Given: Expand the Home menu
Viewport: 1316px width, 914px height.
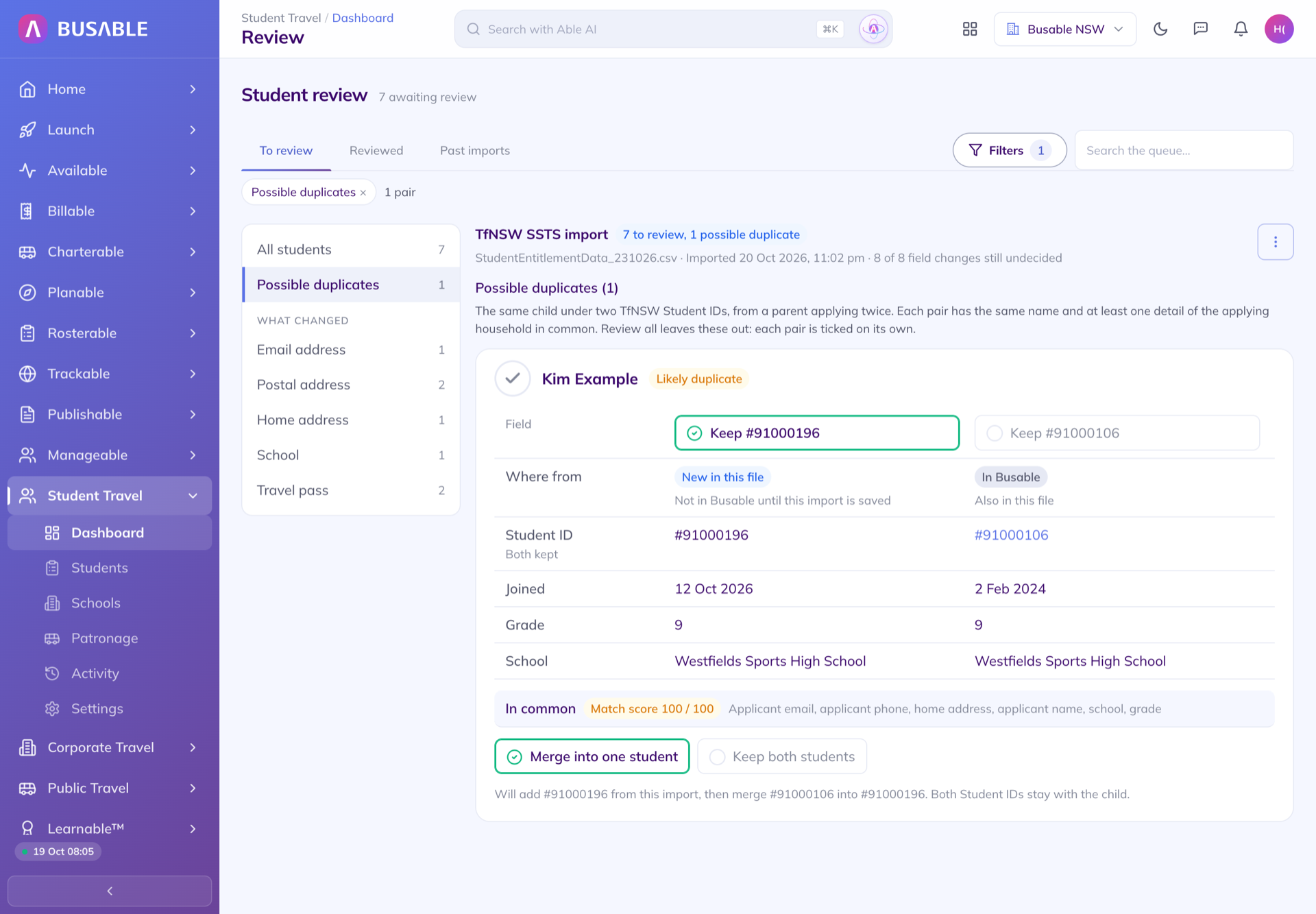Looking at the screenshot, I should (x=193, y=89).
